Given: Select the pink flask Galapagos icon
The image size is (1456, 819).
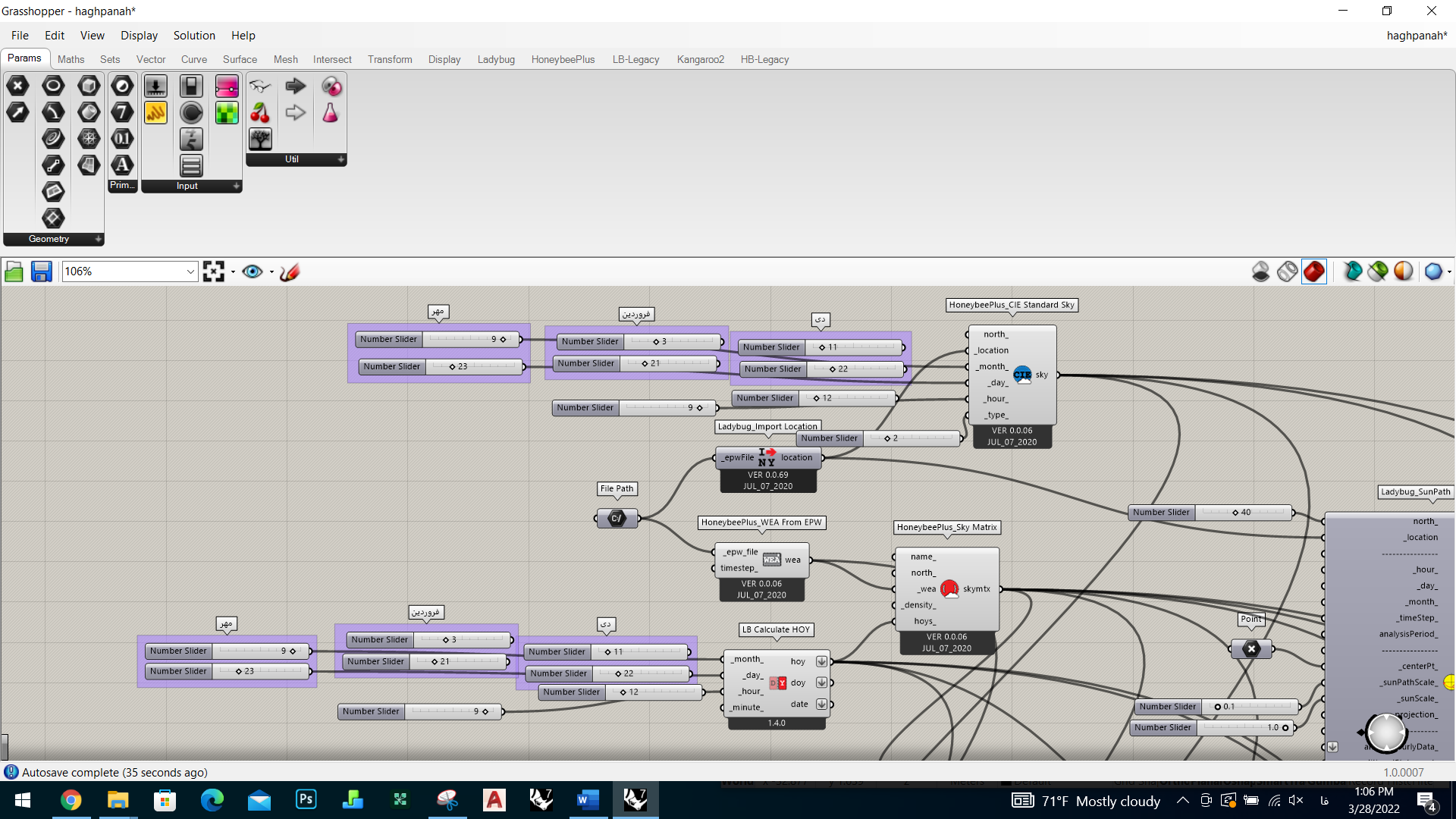Looking at the screenshot, I should click(331, 112).
